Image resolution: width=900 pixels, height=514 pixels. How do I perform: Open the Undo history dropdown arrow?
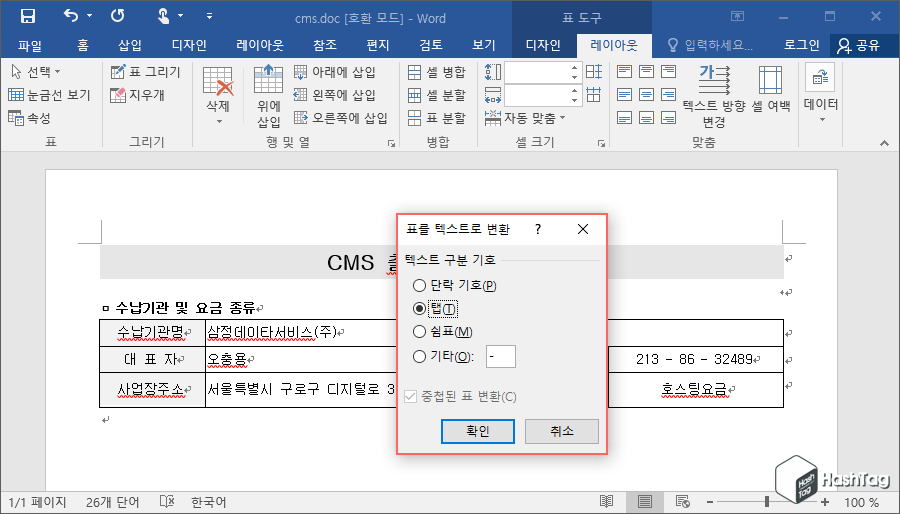coord(89,16)
